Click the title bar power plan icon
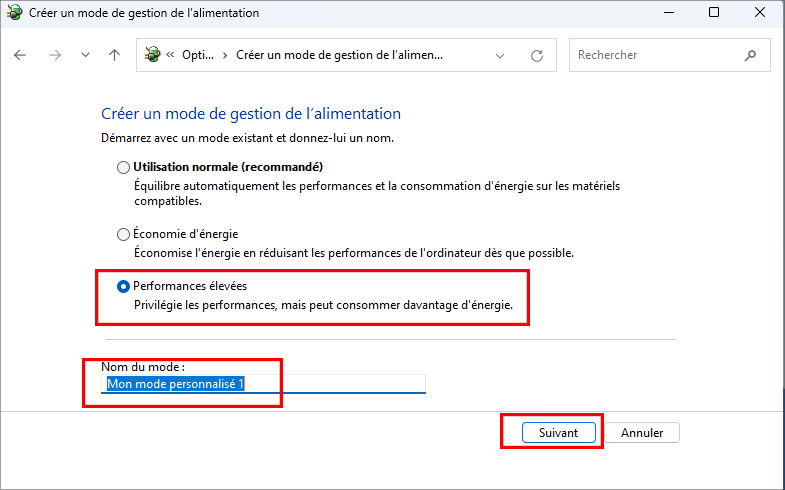The width and height of the screenshot is (785, 490). [x=14, y=13]
